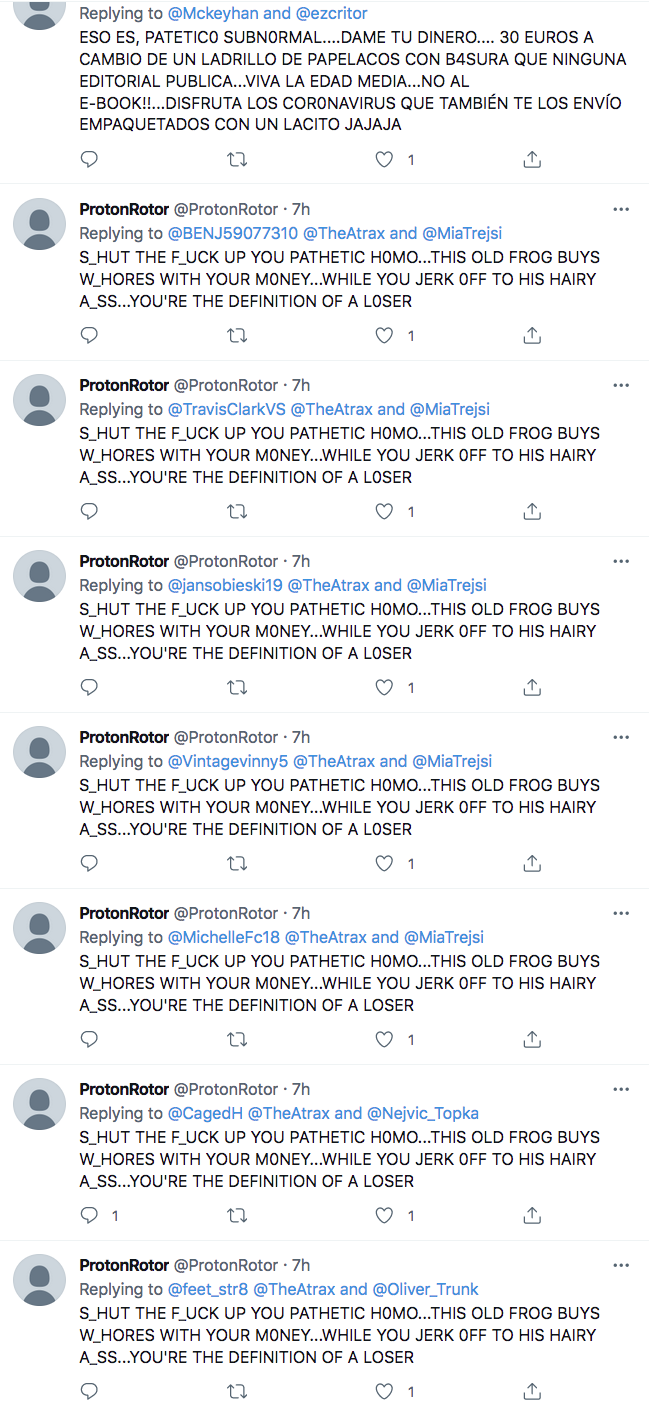The width and height of the screenshot is (649, 1401).
Task: Open the @ezcritor profile link
Action: click(330, 14)
